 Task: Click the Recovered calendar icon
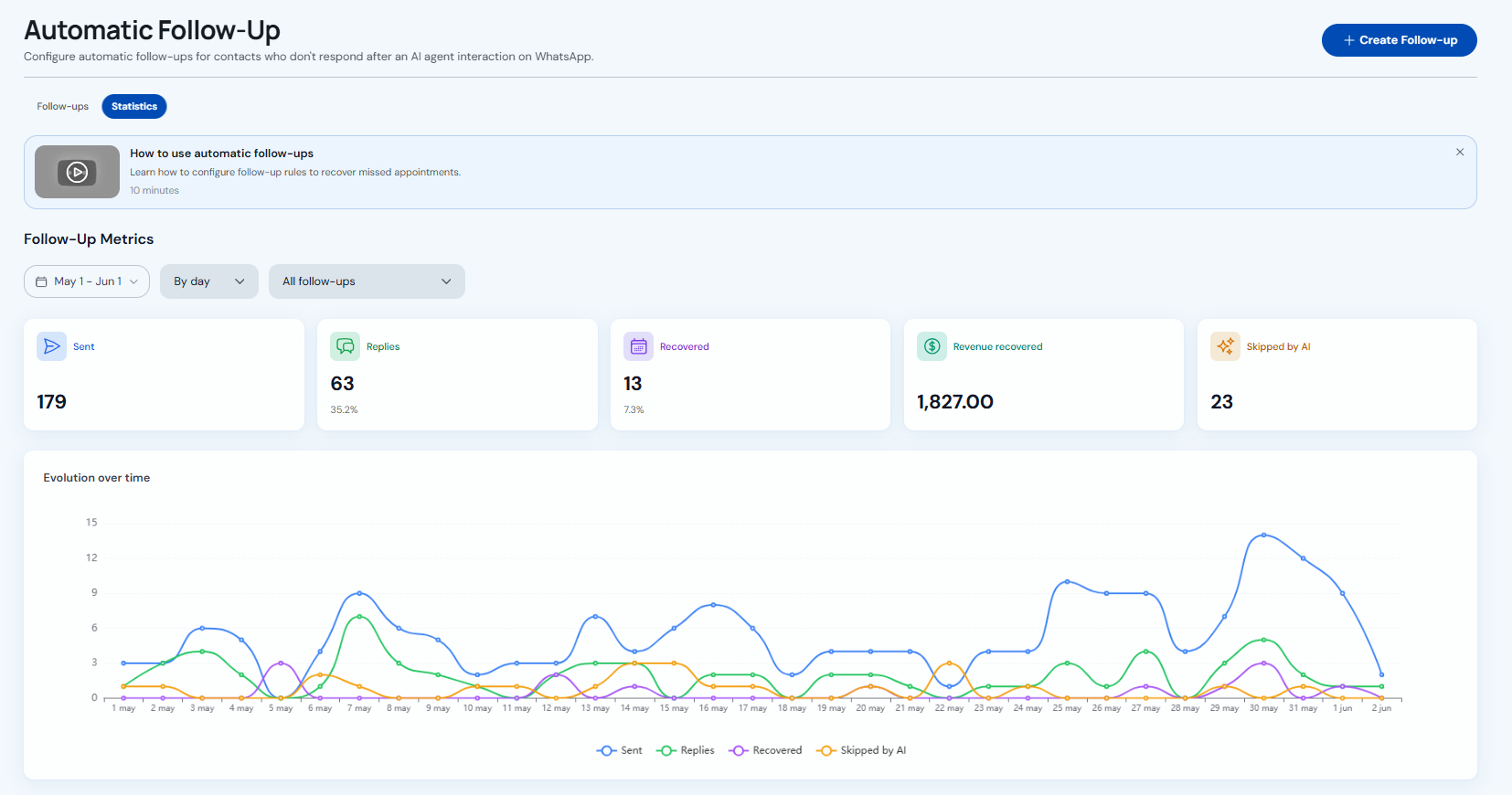coord(639,346)
